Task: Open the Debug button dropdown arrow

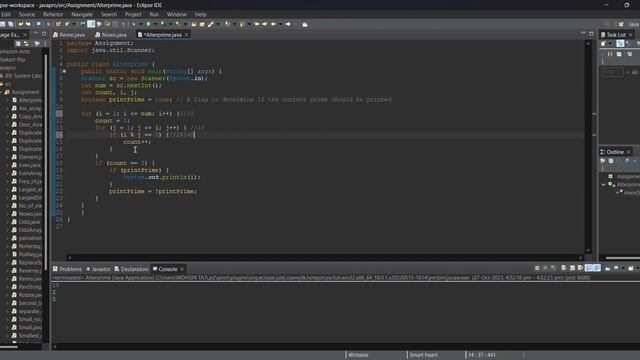Action: (x=141, y=24)
